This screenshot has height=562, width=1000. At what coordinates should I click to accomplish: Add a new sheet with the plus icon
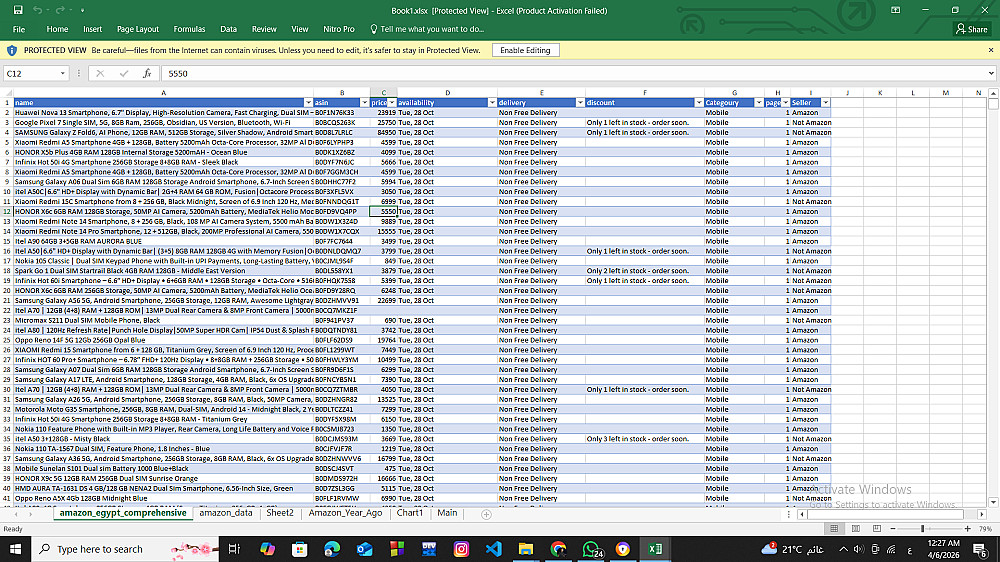click(487, 513)
